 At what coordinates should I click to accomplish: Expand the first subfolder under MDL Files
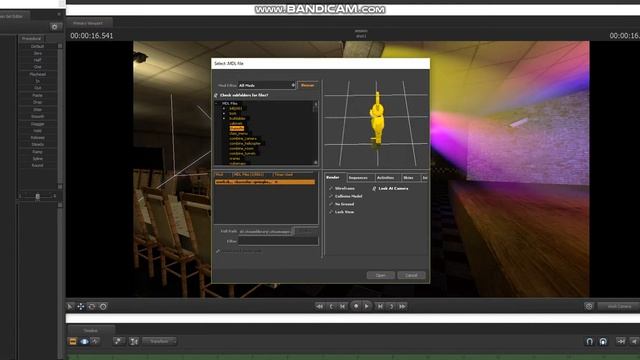coord(224,109)
